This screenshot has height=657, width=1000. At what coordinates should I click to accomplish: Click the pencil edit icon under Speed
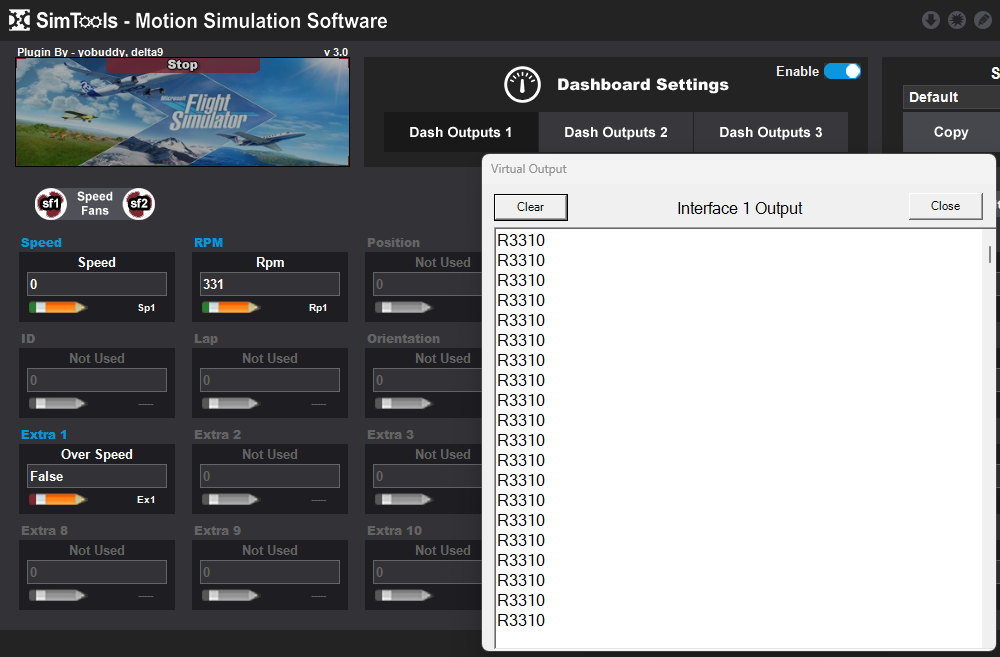click(x=58, y=307)
